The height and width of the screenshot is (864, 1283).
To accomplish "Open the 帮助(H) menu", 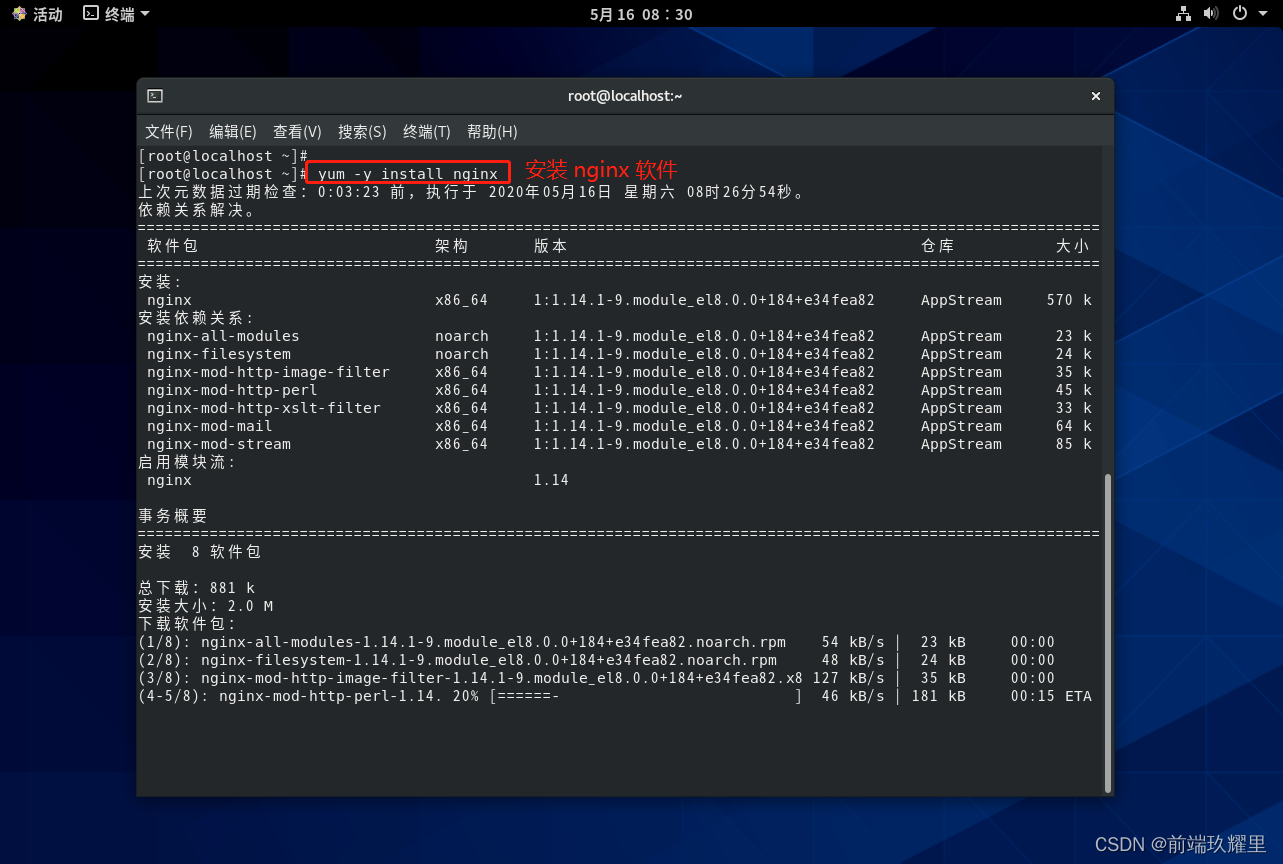I will coord(489,131).
